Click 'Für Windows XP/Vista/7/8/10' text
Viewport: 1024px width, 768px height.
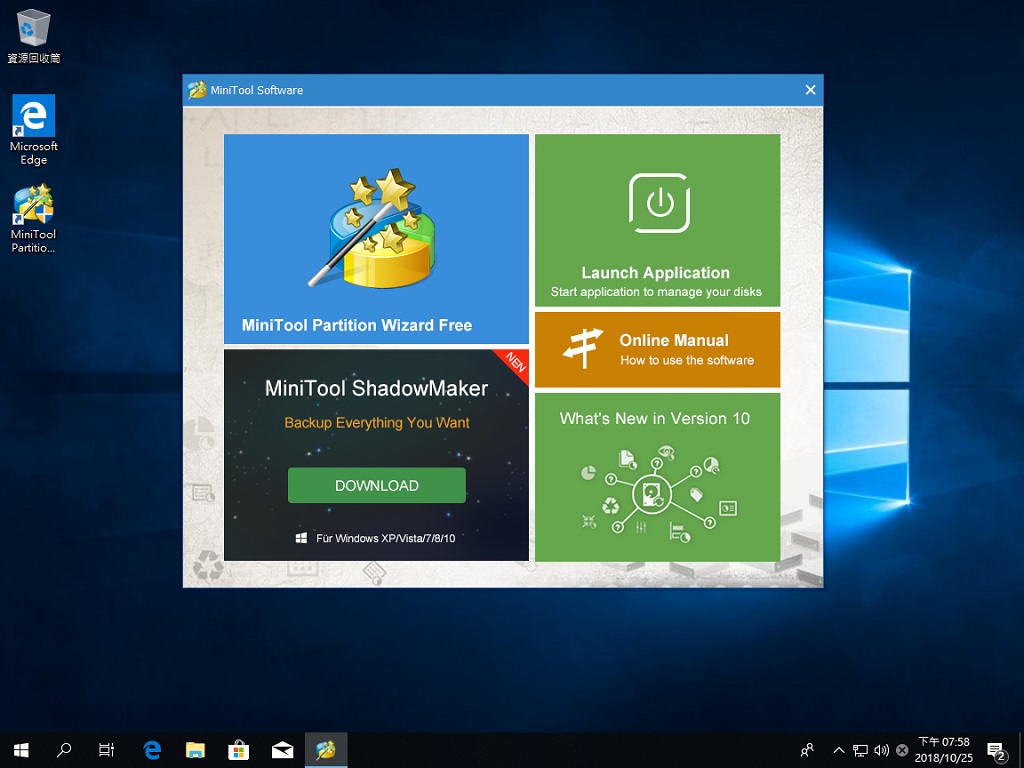coord(385,538)
